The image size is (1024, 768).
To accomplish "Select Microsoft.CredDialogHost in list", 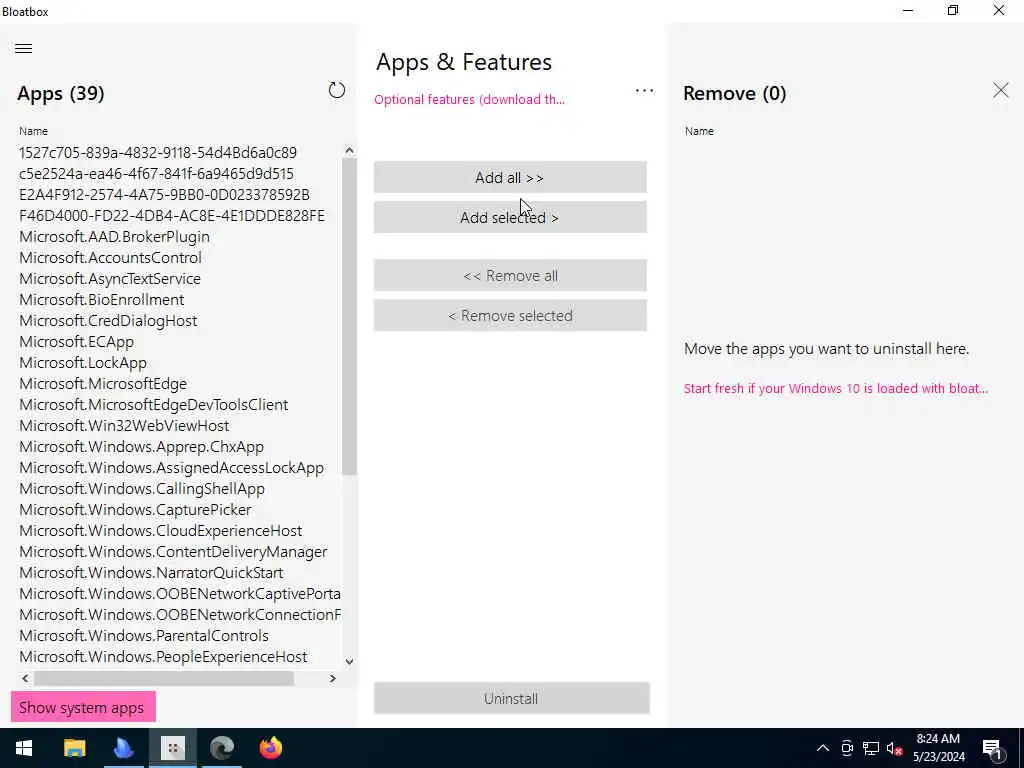I will pos(108,321).
